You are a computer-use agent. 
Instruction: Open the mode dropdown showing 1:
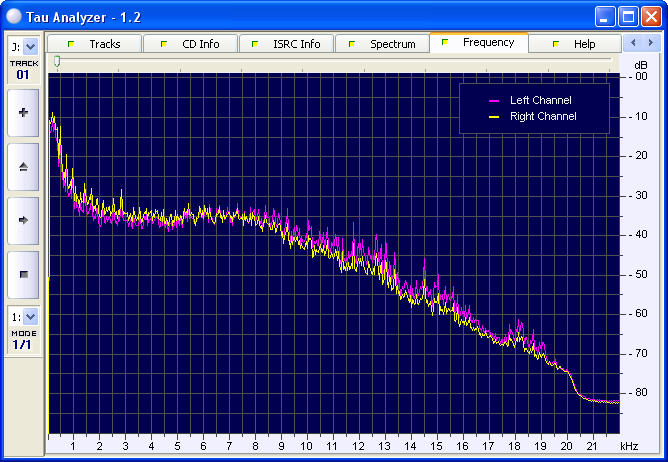pos(30,317)
